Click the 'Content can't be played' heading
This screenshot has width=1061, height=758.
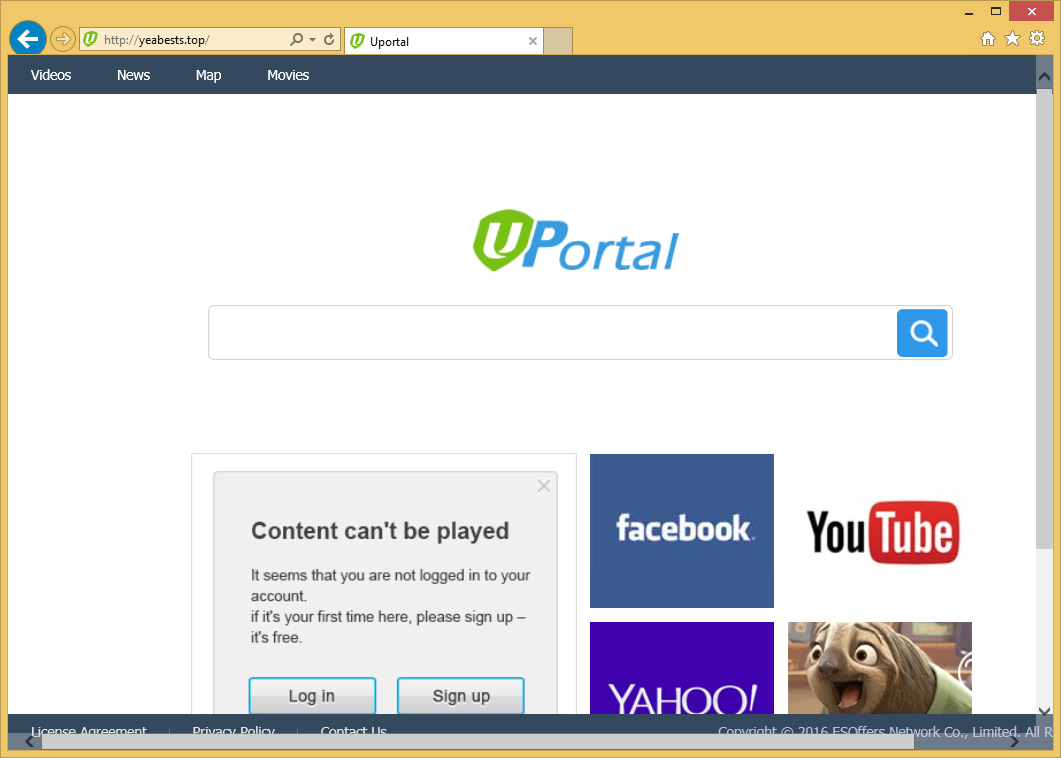pos(380,531)
